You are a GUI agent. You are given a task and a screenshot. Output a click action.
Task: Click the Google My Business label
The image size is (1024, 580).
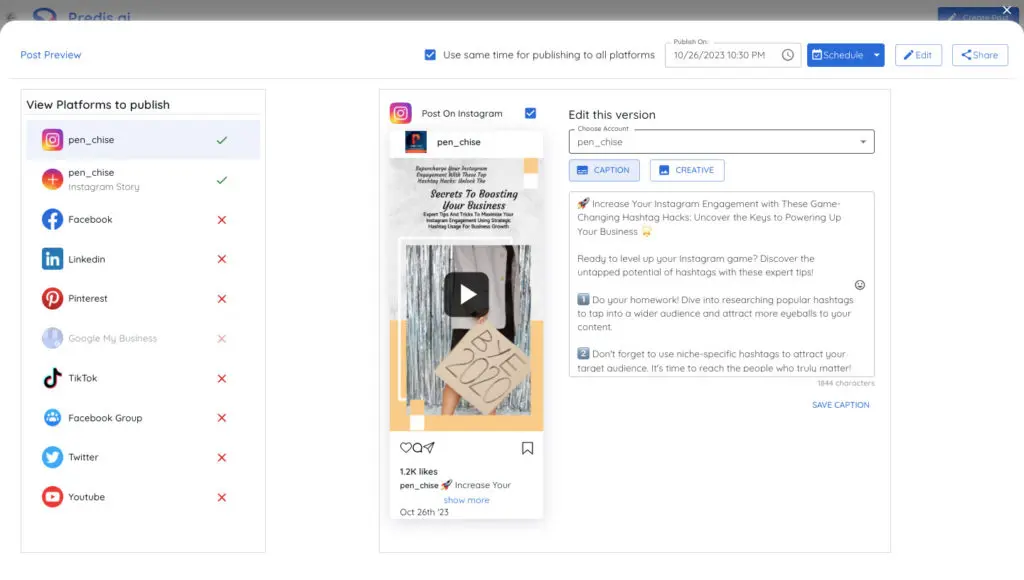112,338
